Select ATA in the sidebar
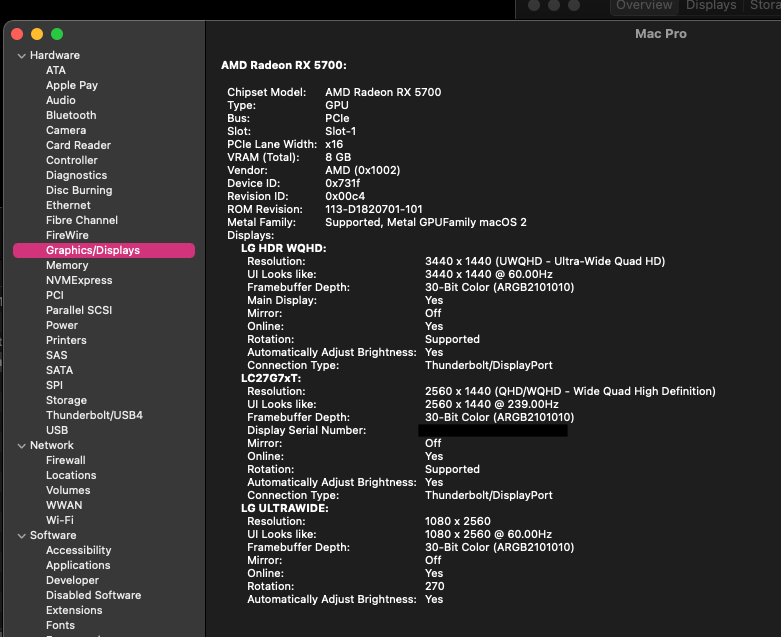This screenshot has height=637, width=781. click(x=56, y=70)
